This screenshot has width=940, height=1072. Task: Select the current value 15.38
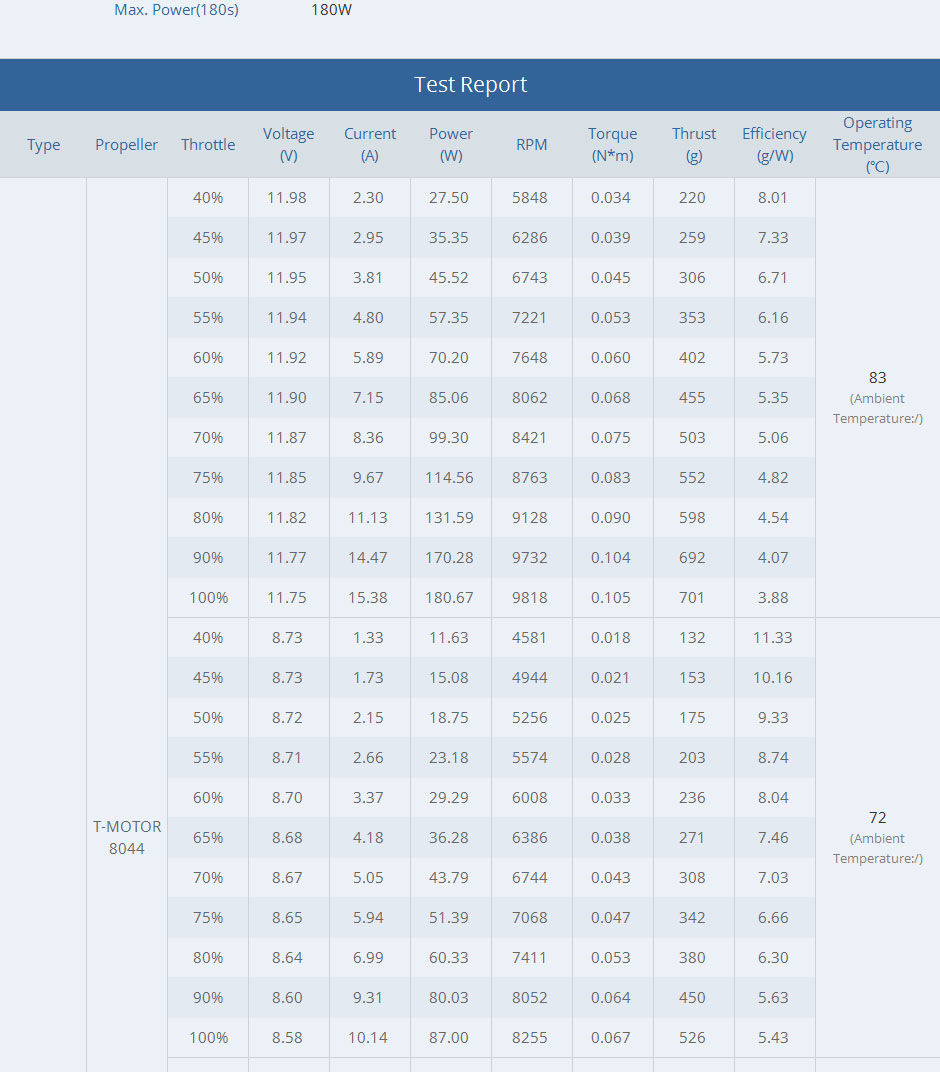tap(368, 598)
